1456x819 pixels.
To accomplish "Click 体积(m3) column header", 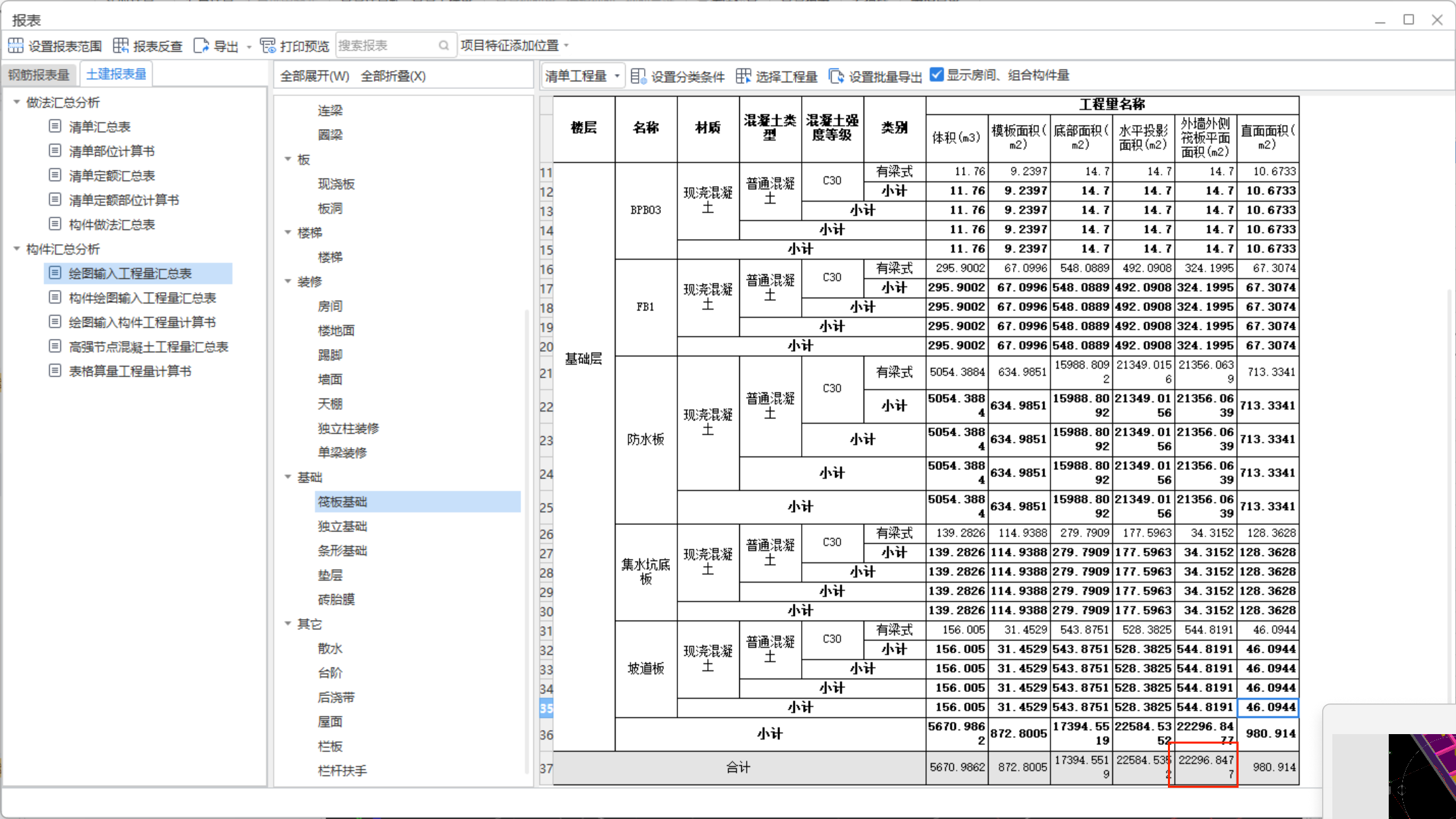I will 957,137.
